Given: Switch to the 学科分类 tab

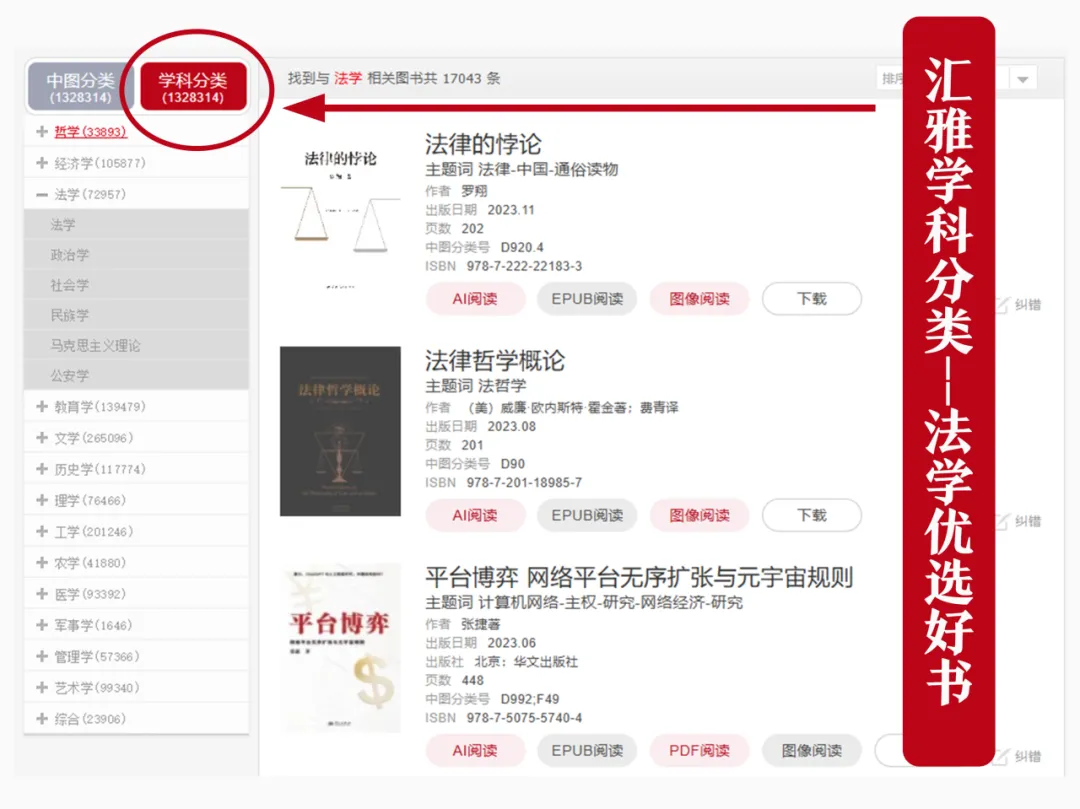Looking at the screenshot, I should tap(193, 87).
